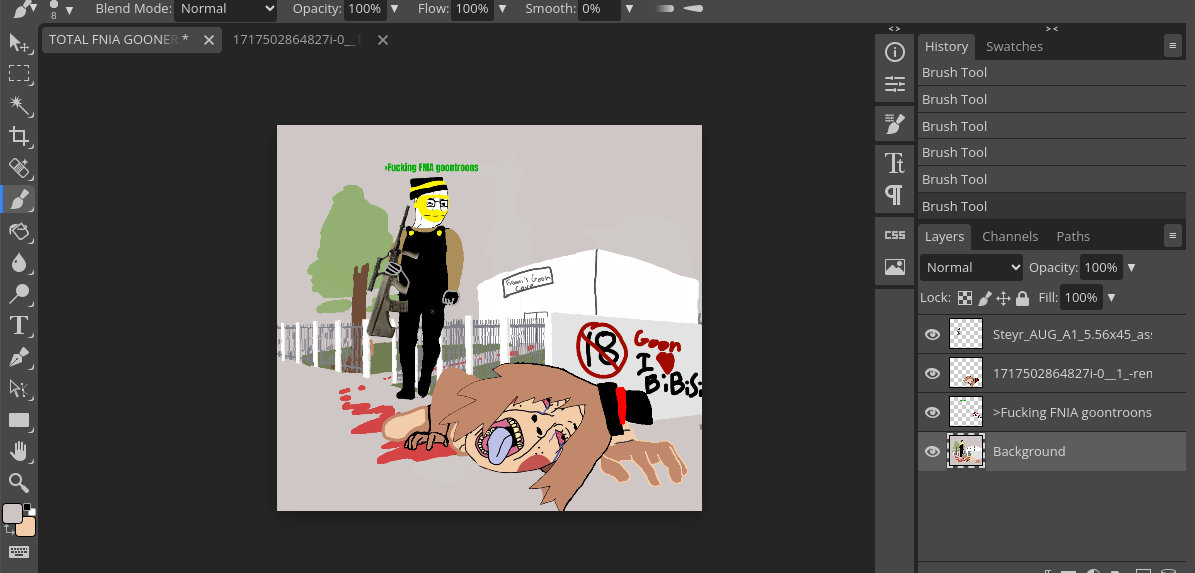
Task: Open the Info panel icon
Action: click(x=894, y=52)
